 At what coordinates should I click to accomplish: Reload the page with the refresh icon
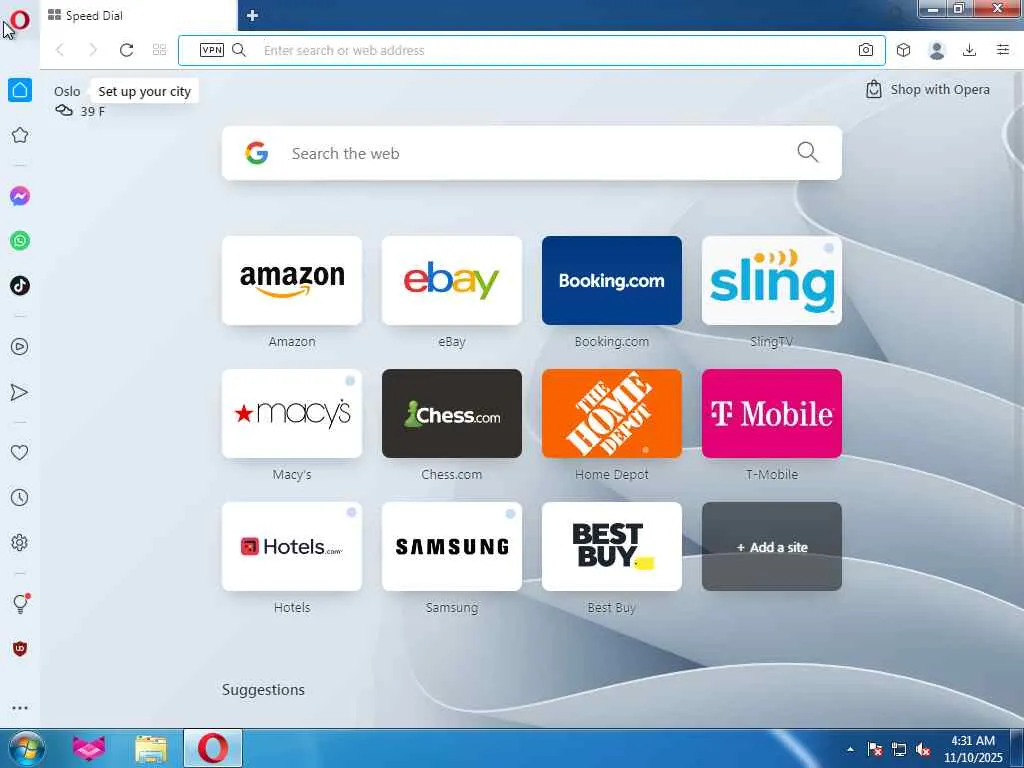tap(126, 50)
